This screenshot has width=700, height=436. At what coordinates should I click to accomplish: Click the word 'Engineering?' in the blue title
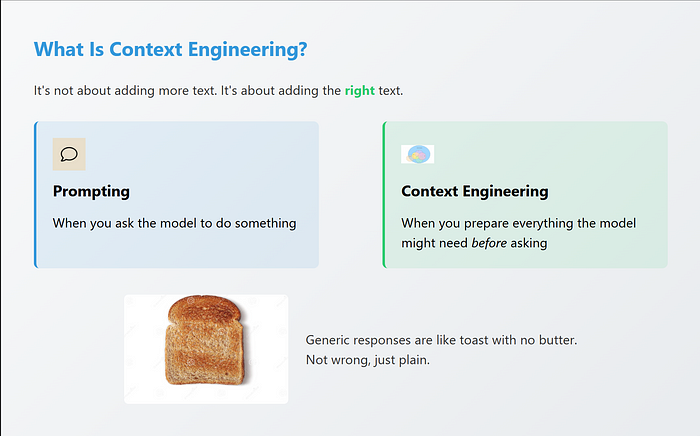click(248, 50)
